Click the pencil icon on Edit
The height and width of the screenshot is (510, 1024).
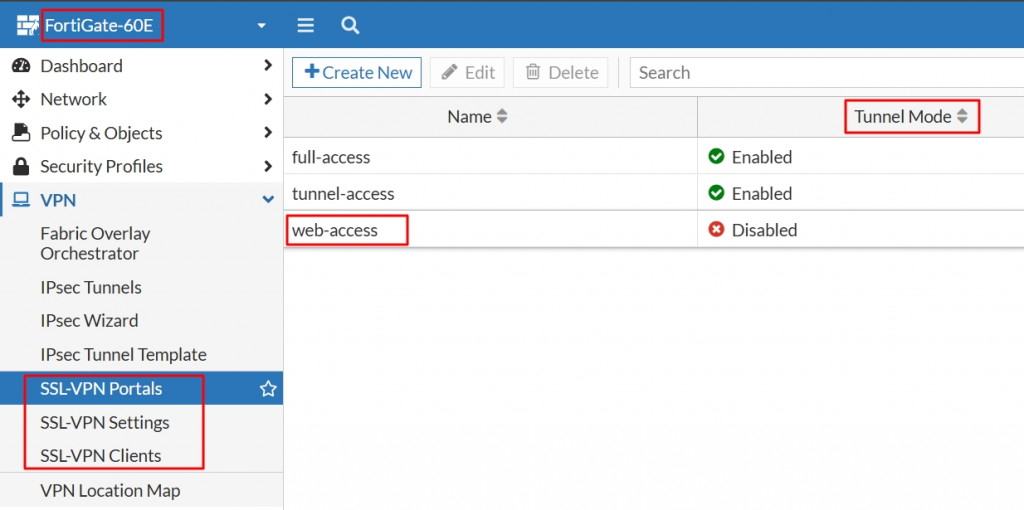(x=449, y=72)
